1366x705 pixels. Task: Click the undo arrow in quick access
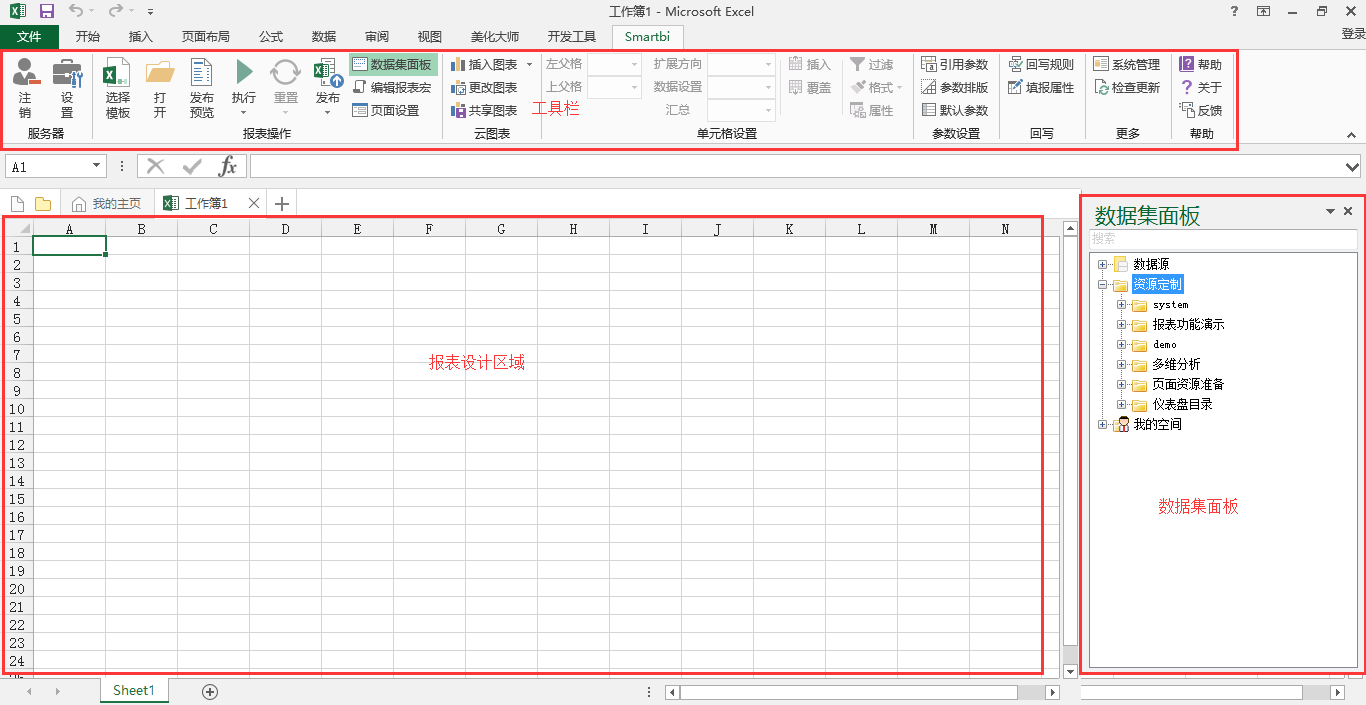click(77, 11)
